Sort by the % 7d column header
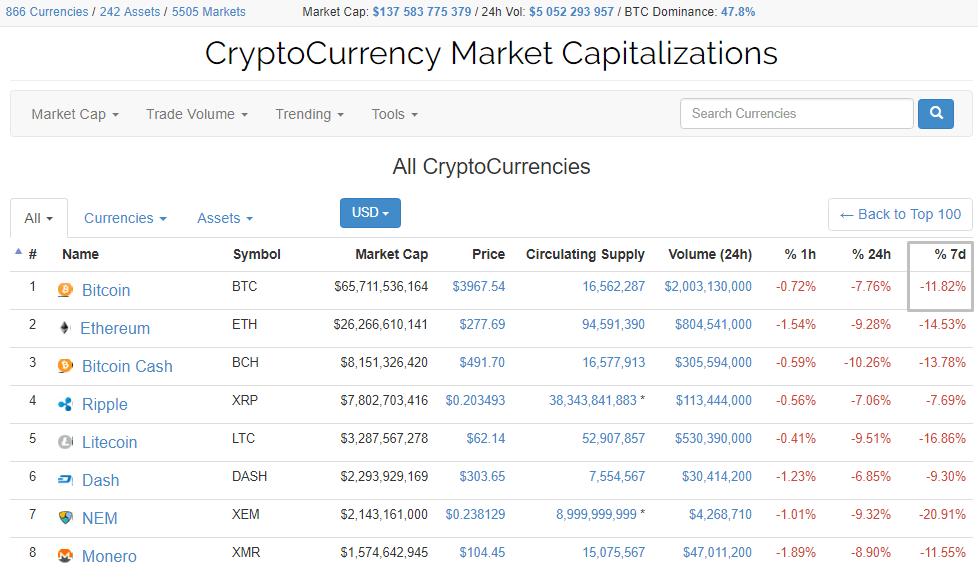Screen dimensions: 978x574 [949, 254]
